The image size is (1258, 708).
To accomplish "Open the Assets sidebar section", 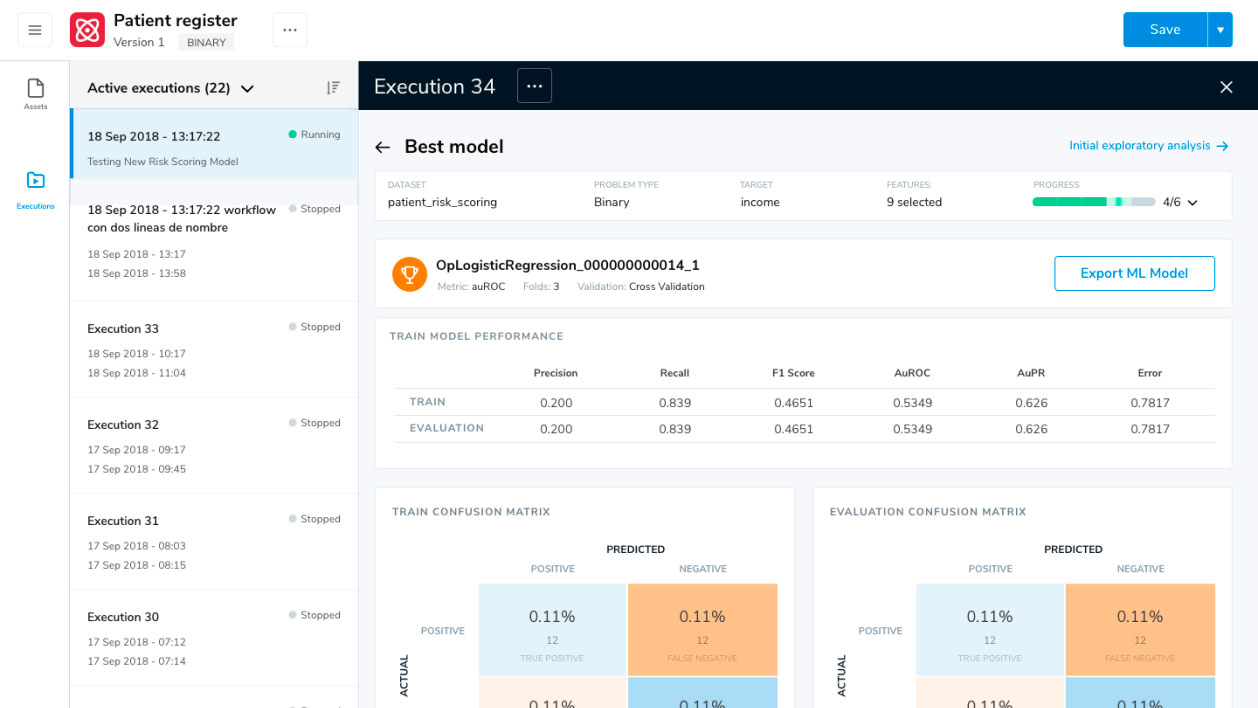I will (36, 94).
